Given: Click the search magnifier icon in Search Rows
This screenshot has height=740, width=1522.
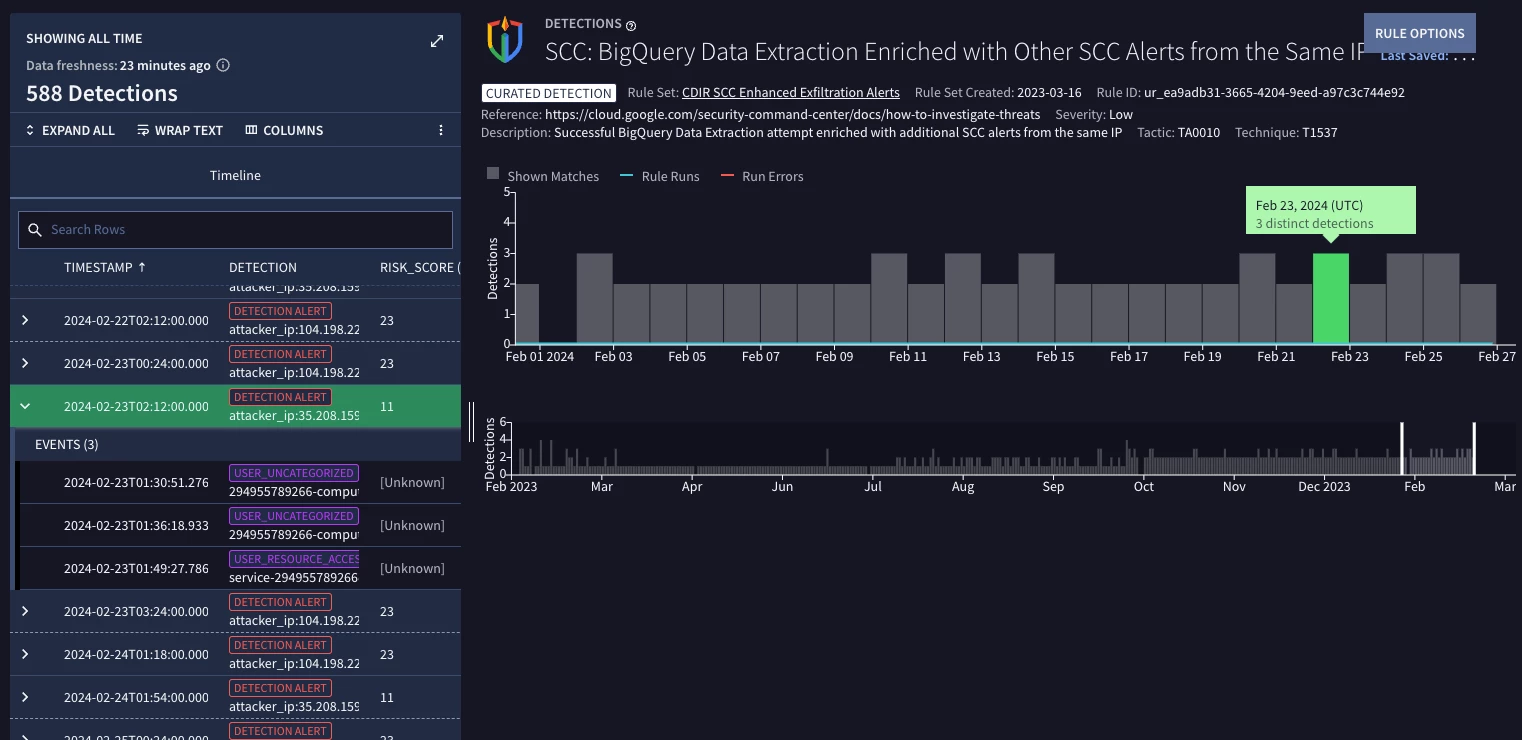Looking at the screenshot, I should click(35, 230).
